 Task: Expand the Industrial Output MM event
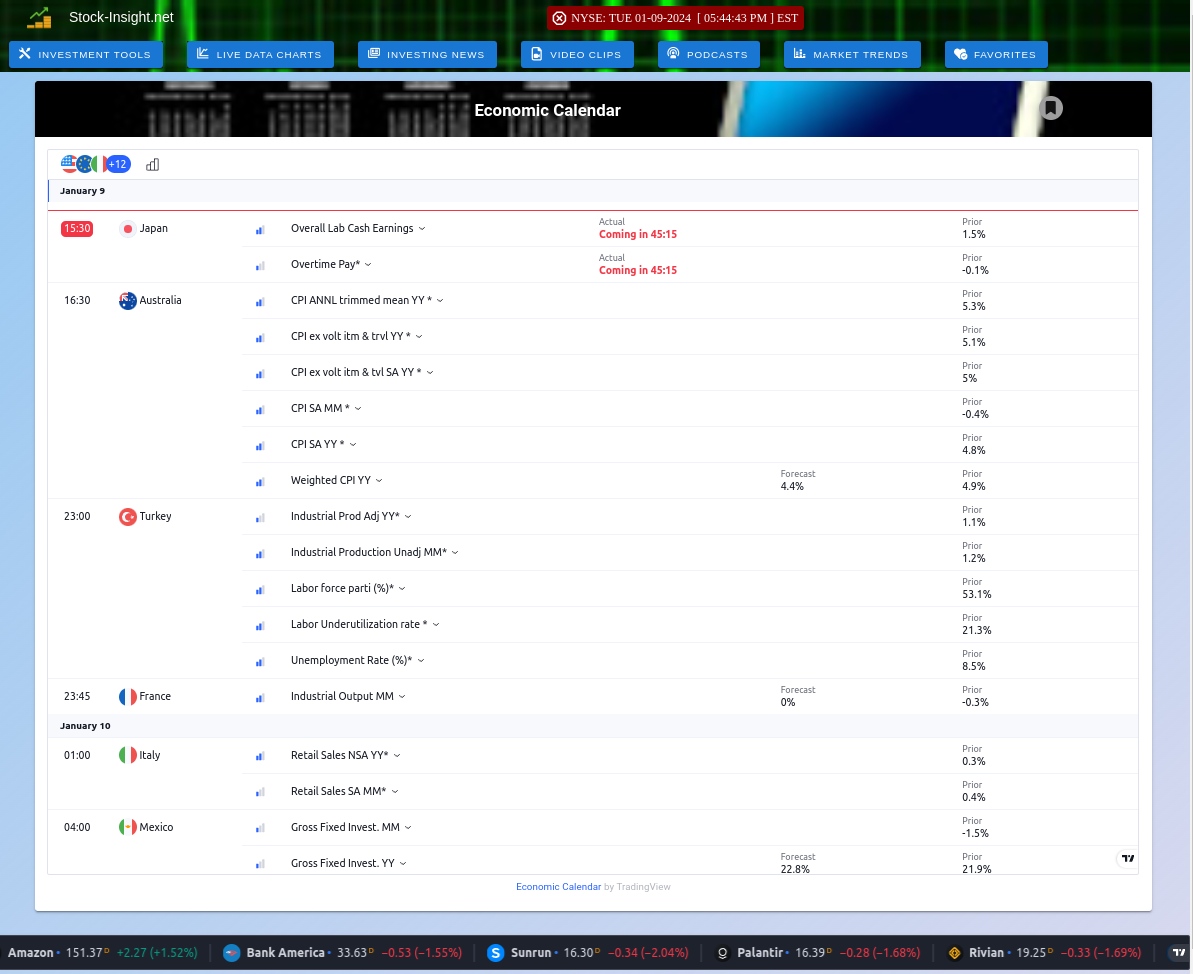tap(402, 696)
